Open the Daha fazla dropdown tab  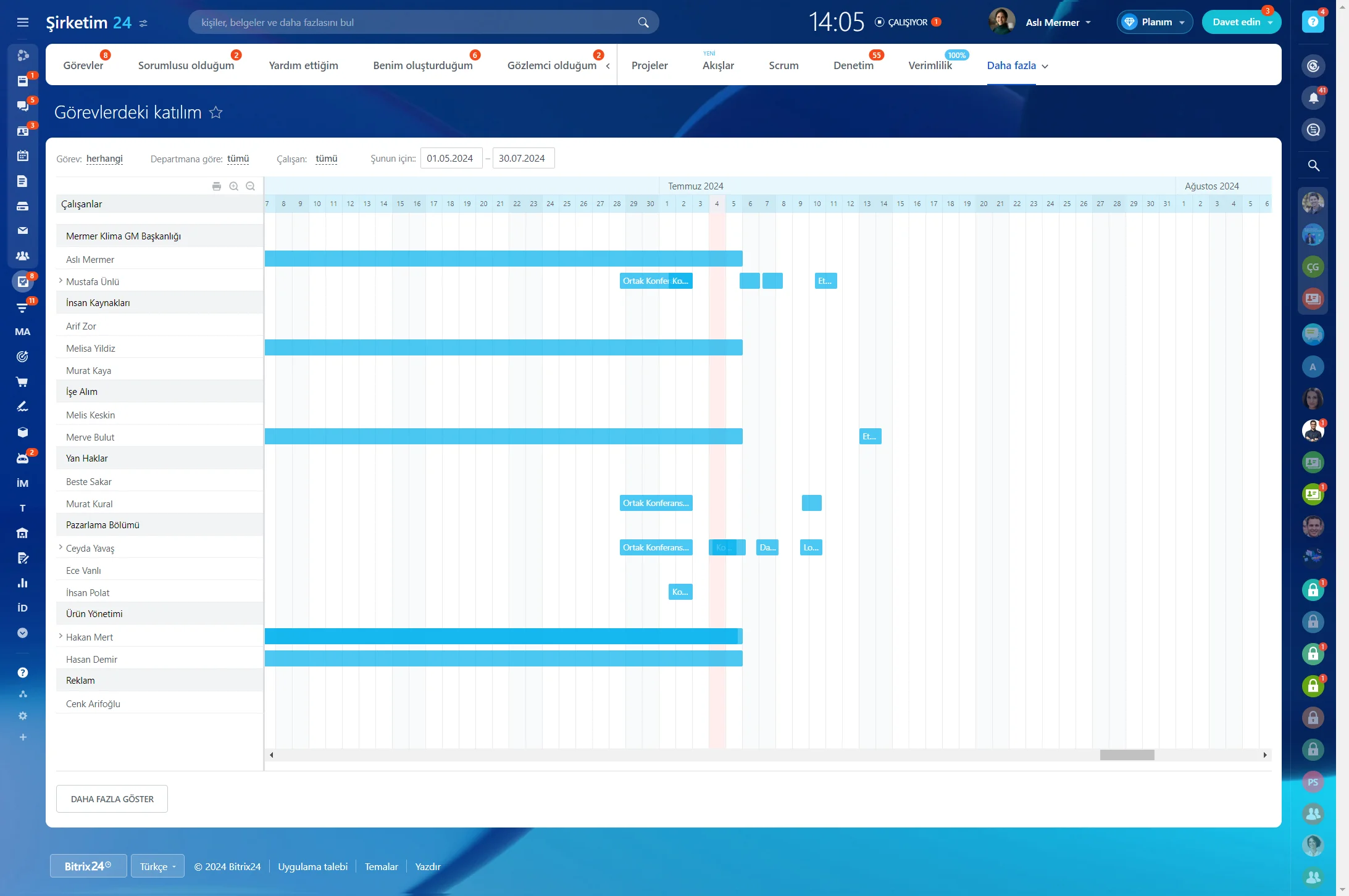tap(1017, 65)
